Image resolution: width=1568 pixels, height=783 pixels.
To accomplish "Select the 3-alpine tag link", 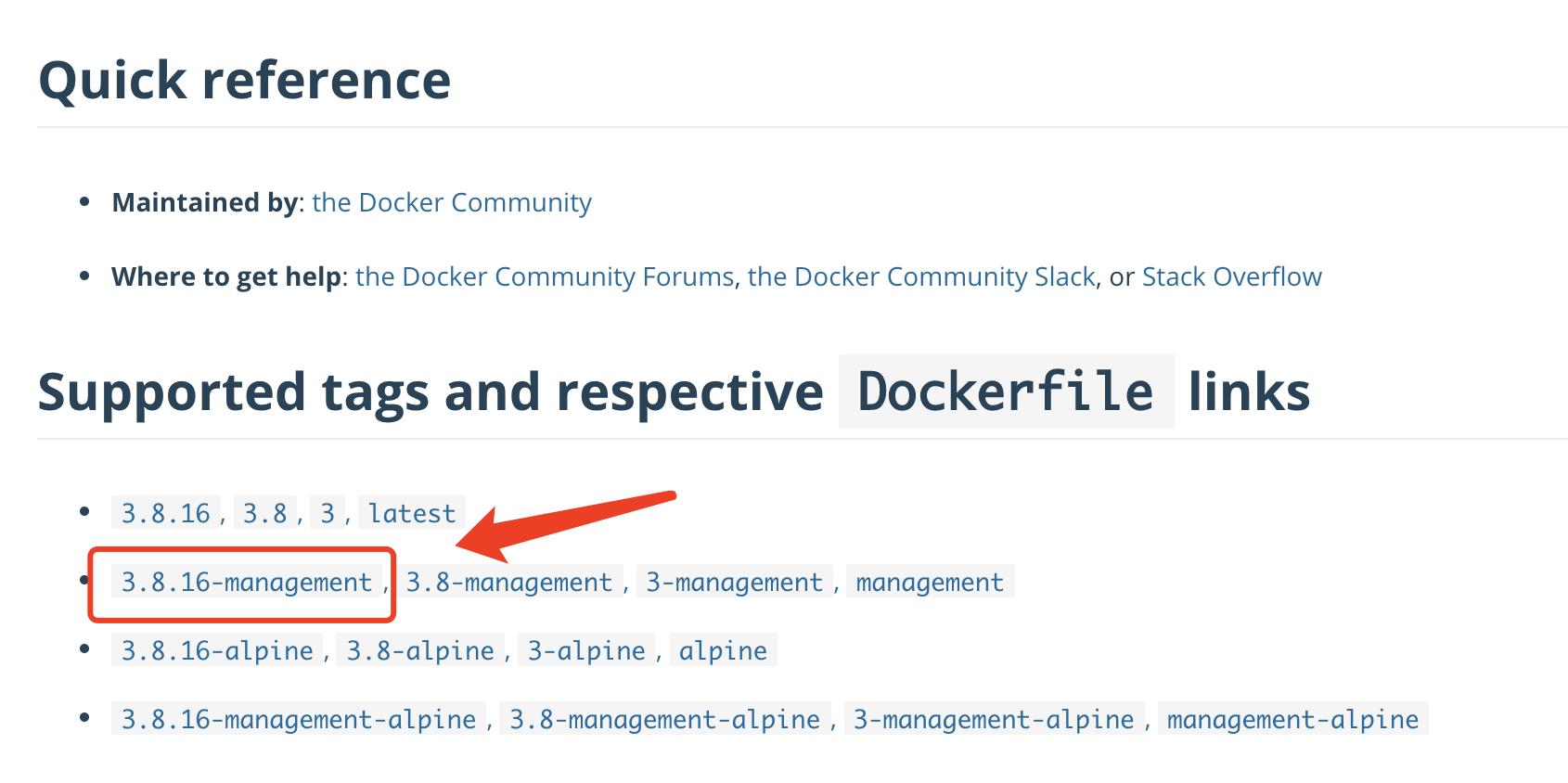I will (x=586, y=650).
